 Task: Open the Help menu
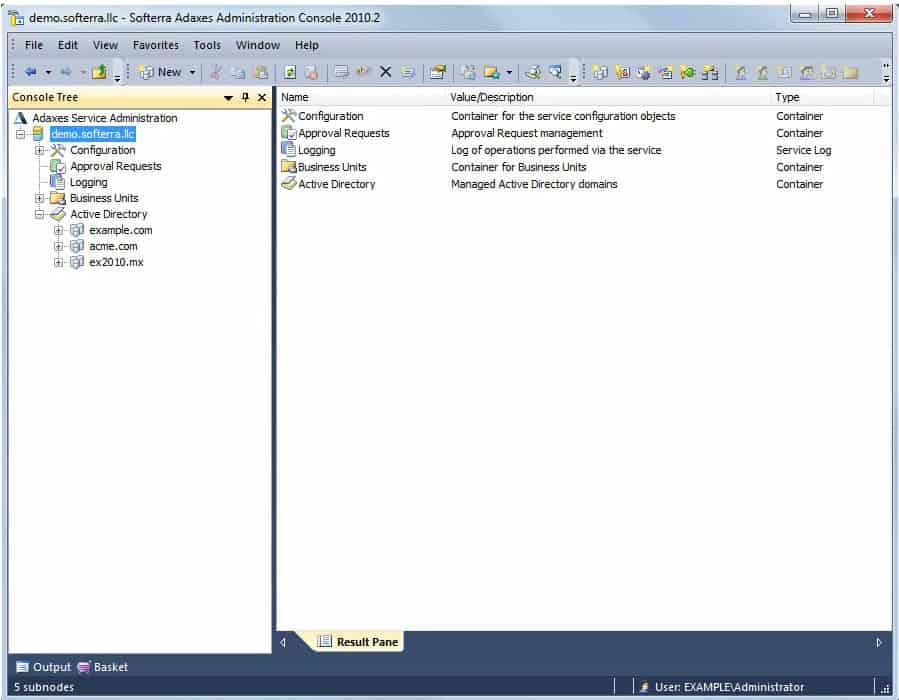coord(307,45)
